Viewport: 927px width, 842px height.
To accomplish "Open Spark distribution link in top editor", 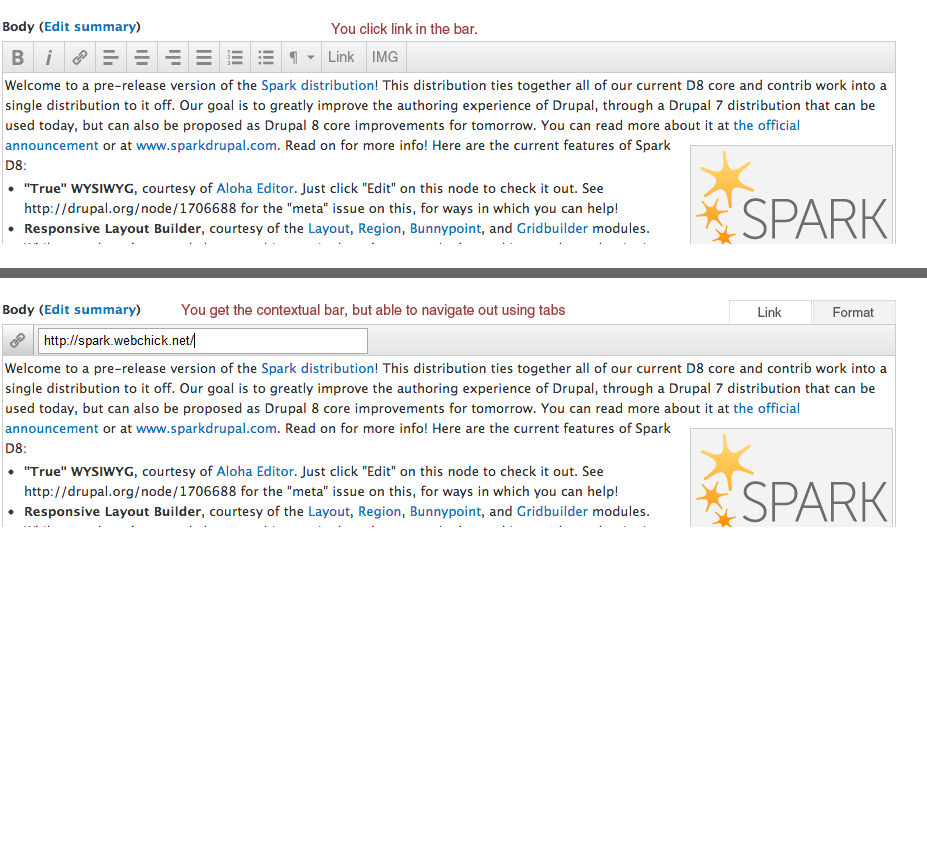I will coord(318,85).
